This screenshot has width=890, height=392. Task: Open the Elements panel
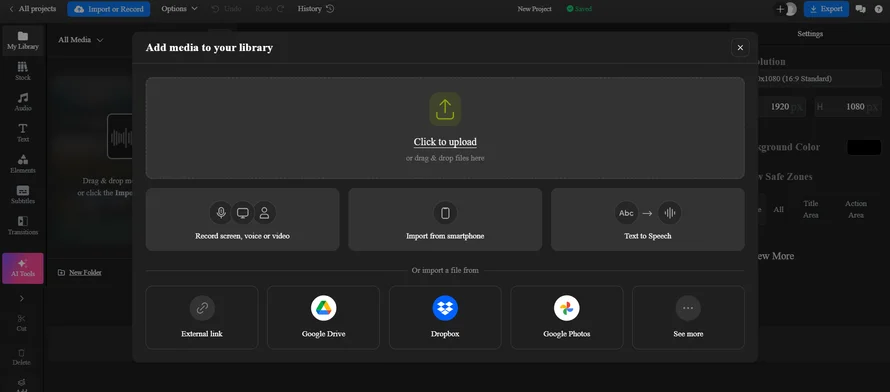click(x=23, y=164)
